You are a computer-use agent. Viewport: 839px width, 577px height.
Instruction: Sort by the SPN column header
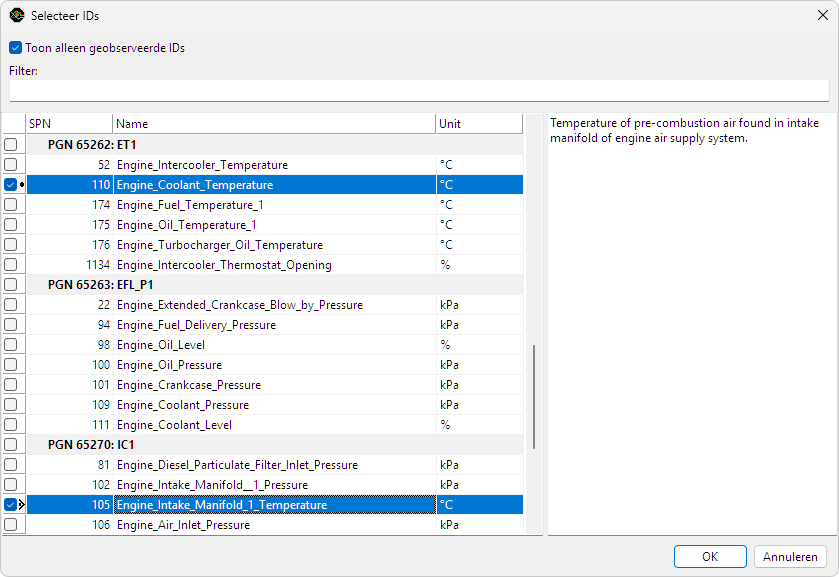pyautogui.click(x=69, y=124)
